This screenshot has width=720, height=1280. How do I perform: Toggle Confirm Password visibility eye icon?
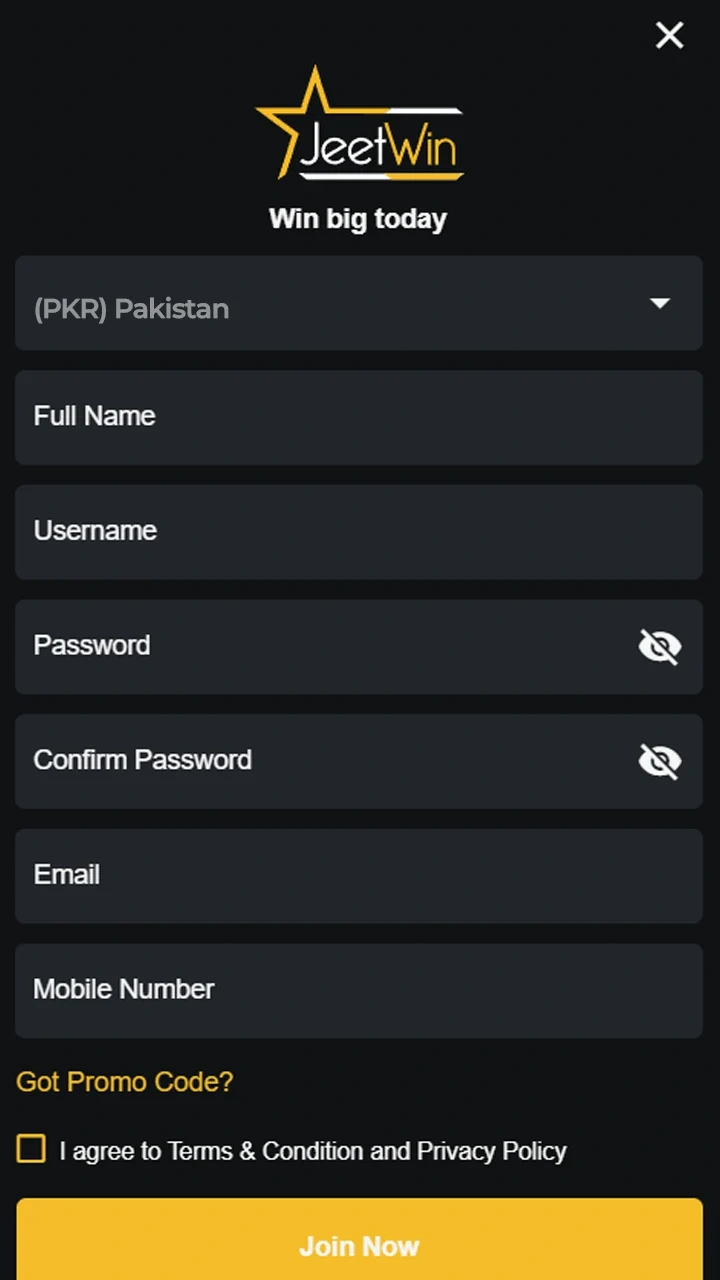(659, 761)
